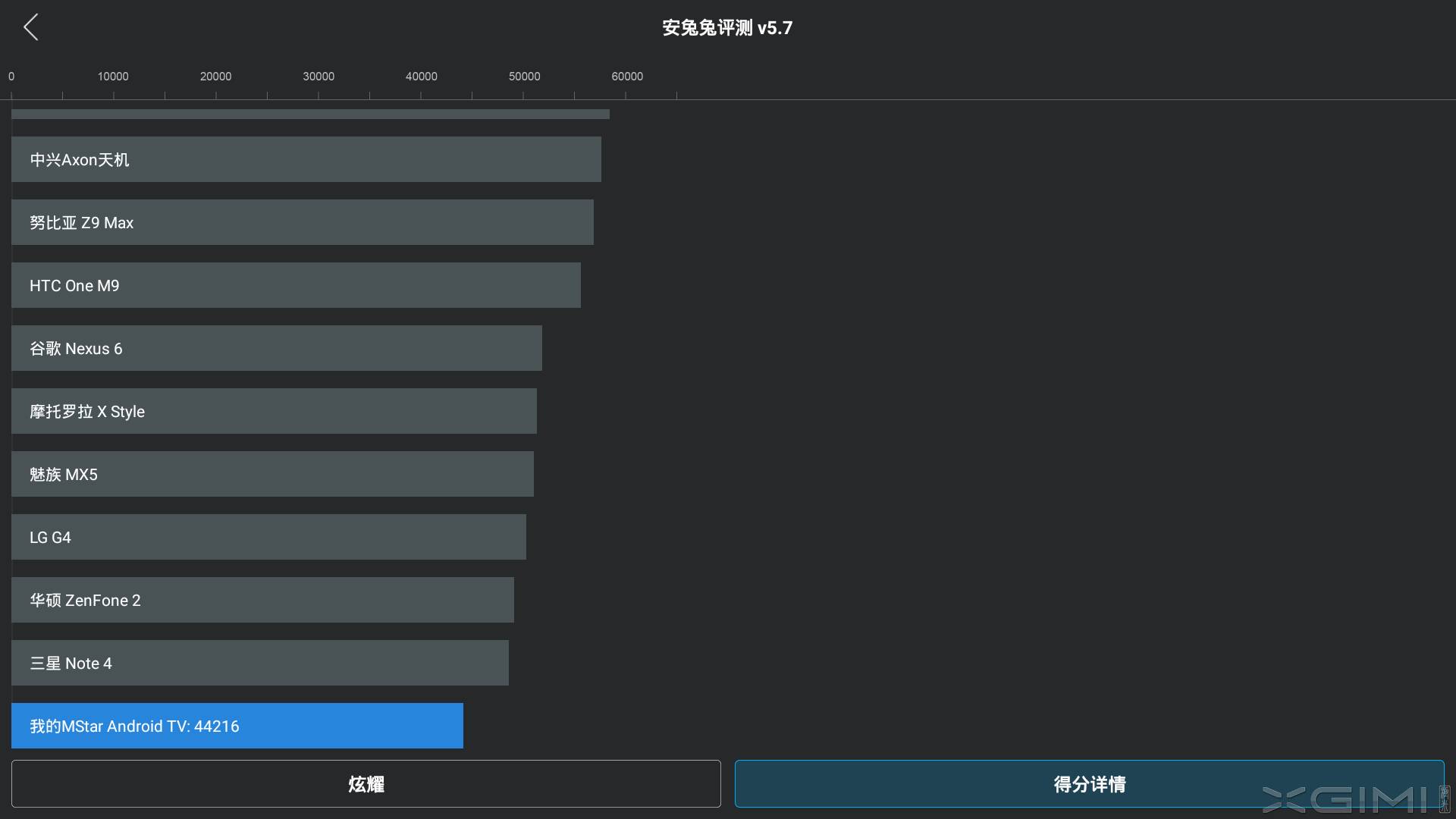Screen dimensions: 1456x819
Task: Select the 魅族 MX5 benchmark bar
Action: coord(271,474)
